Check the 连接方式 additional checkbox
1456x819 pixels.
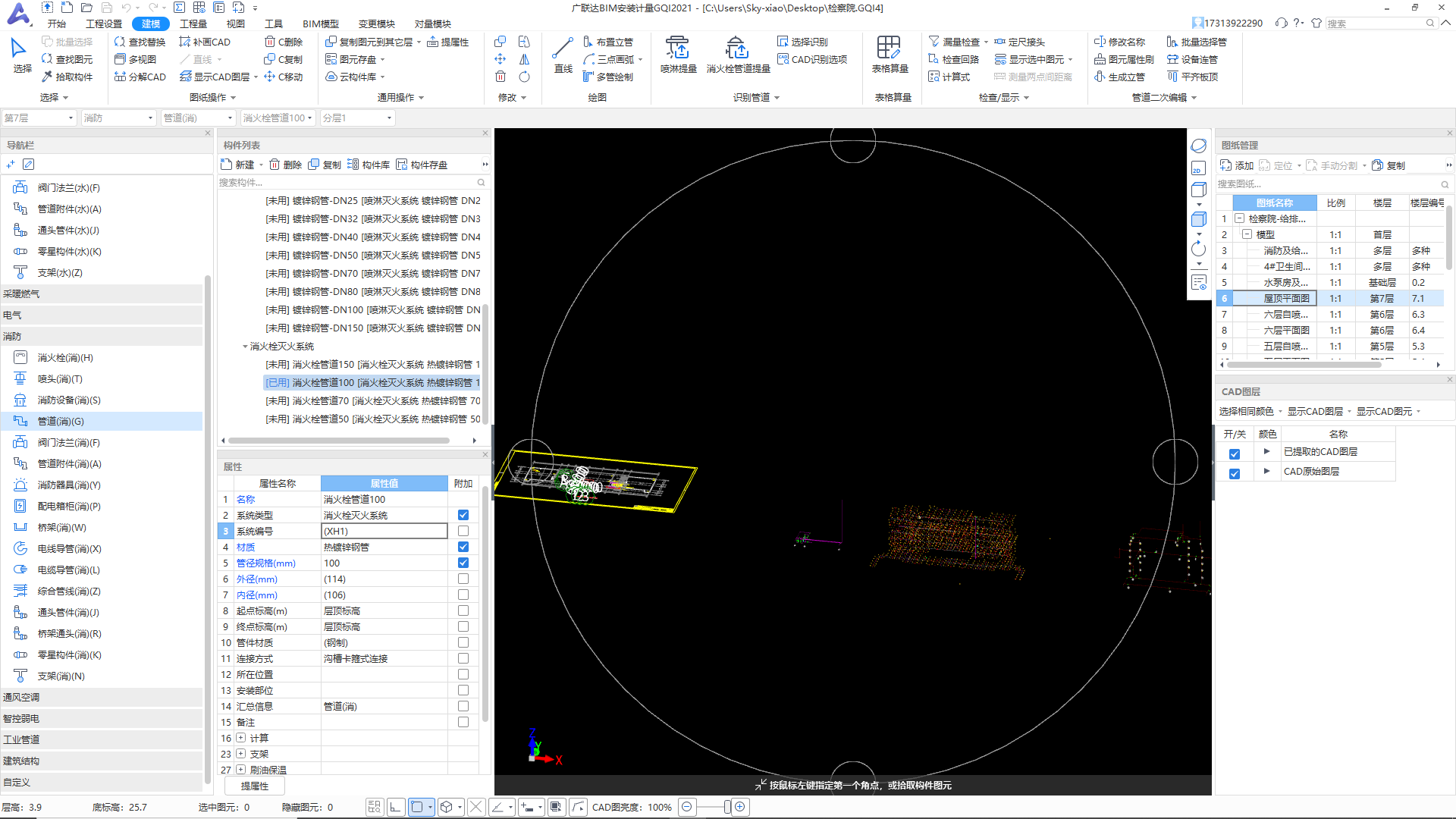click(463, 658)
